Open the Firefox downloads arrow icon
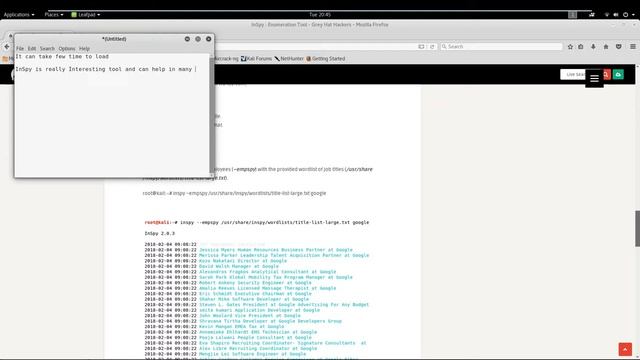This screenshot has height=360, width=640. (593, 47)
